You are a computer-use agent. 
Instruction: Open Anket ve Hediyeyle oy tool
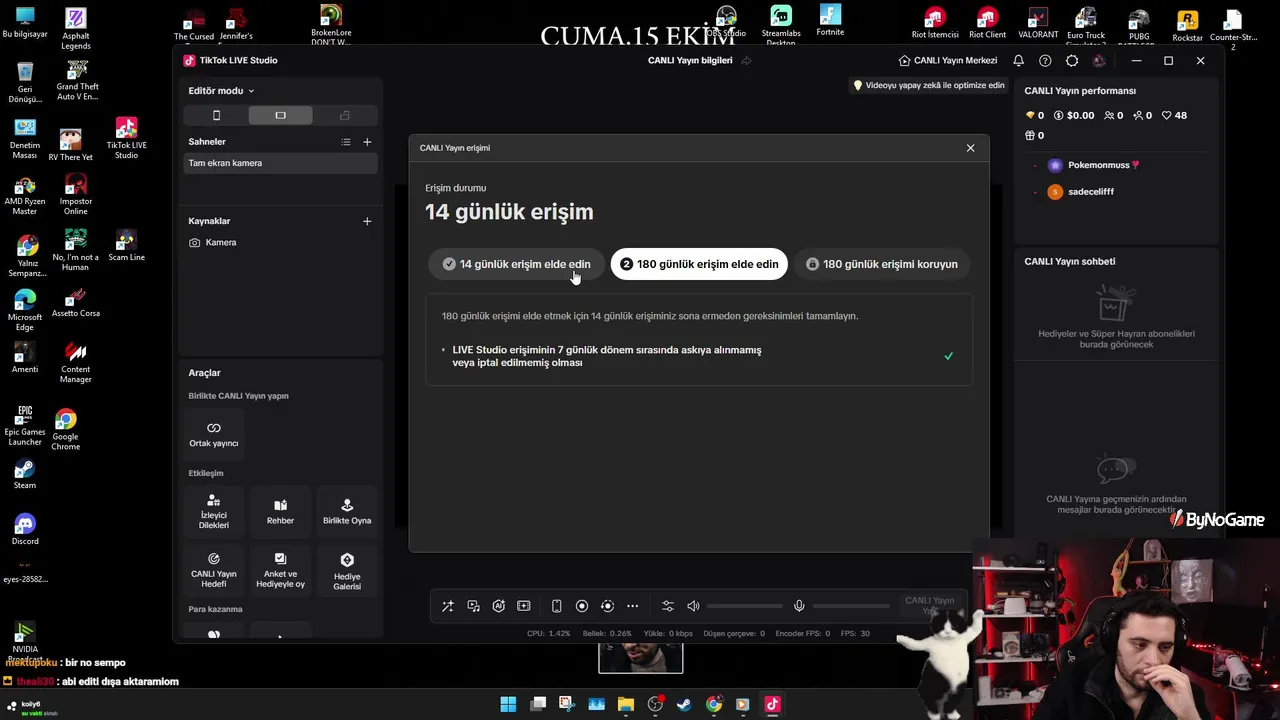coord(280,571)
